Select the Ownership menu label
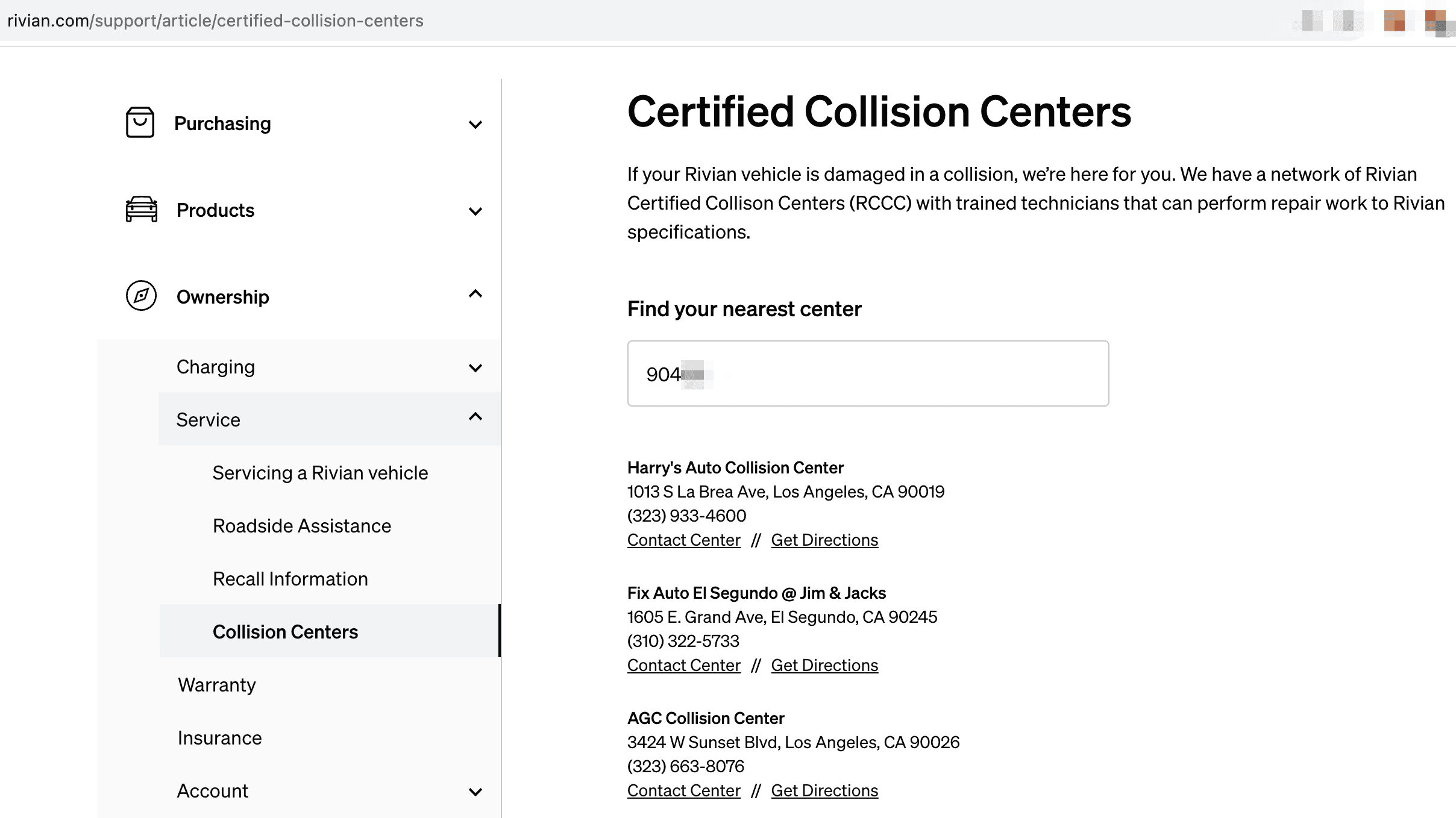Viewport: 1456px width, 818px height. (x=222, y=297)
